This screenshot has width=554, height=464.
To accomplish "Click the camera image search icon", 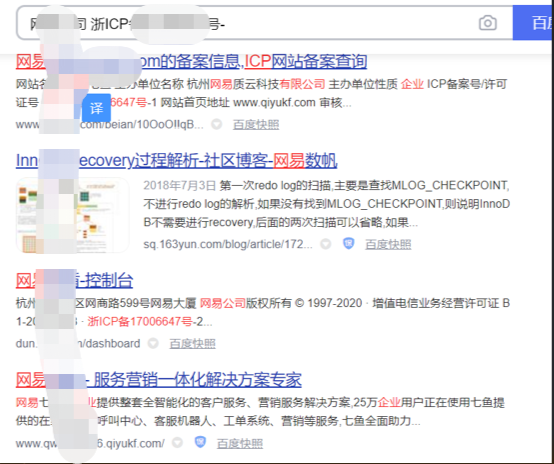I will click(488, 23).
